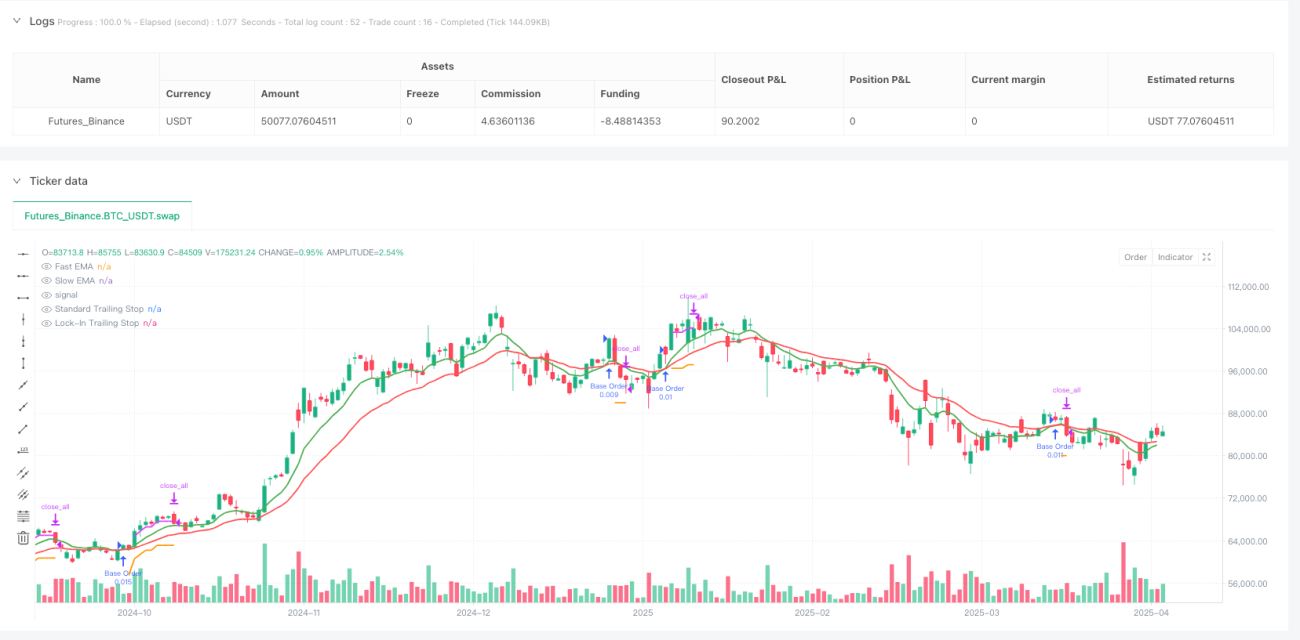The width and height of the screenshot is (1300, 640).
Task: Click the Estimated returns column header
Action: point(1190,80)
